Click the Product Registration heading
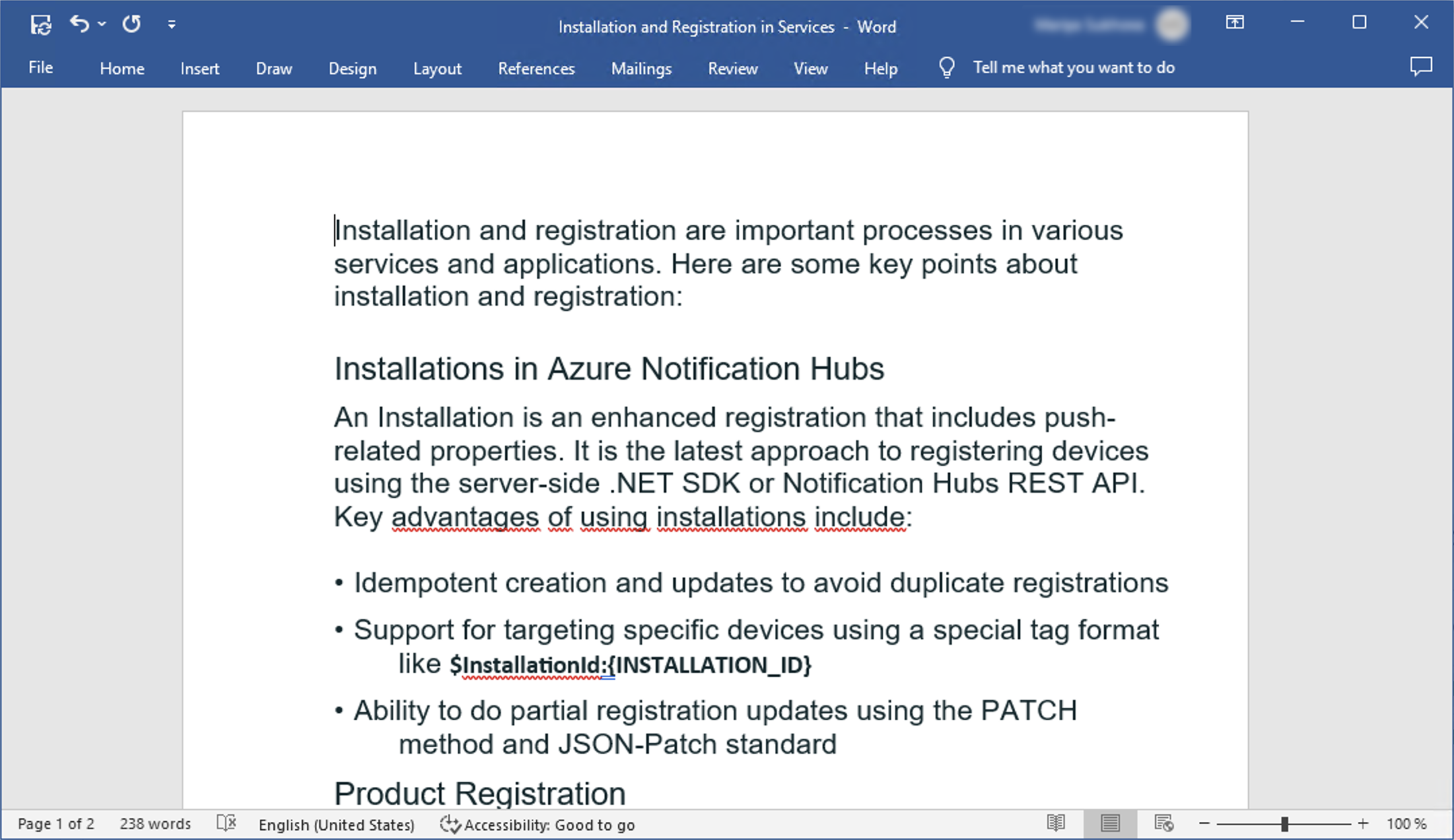Image resolution: width=1454 pixels, height=840 pixels. 480,794
